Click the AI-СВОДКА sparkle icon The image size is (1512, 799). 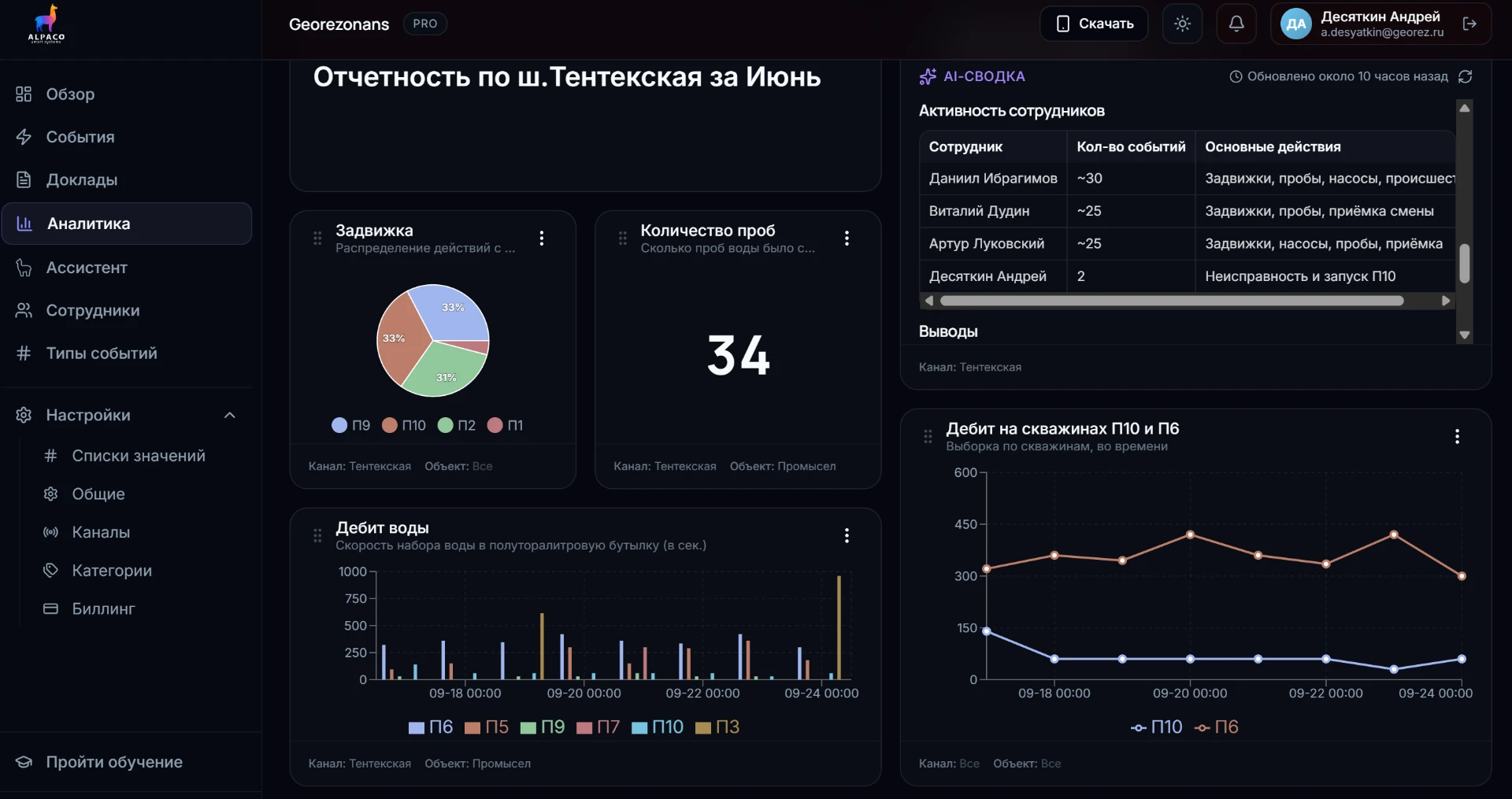928,76
